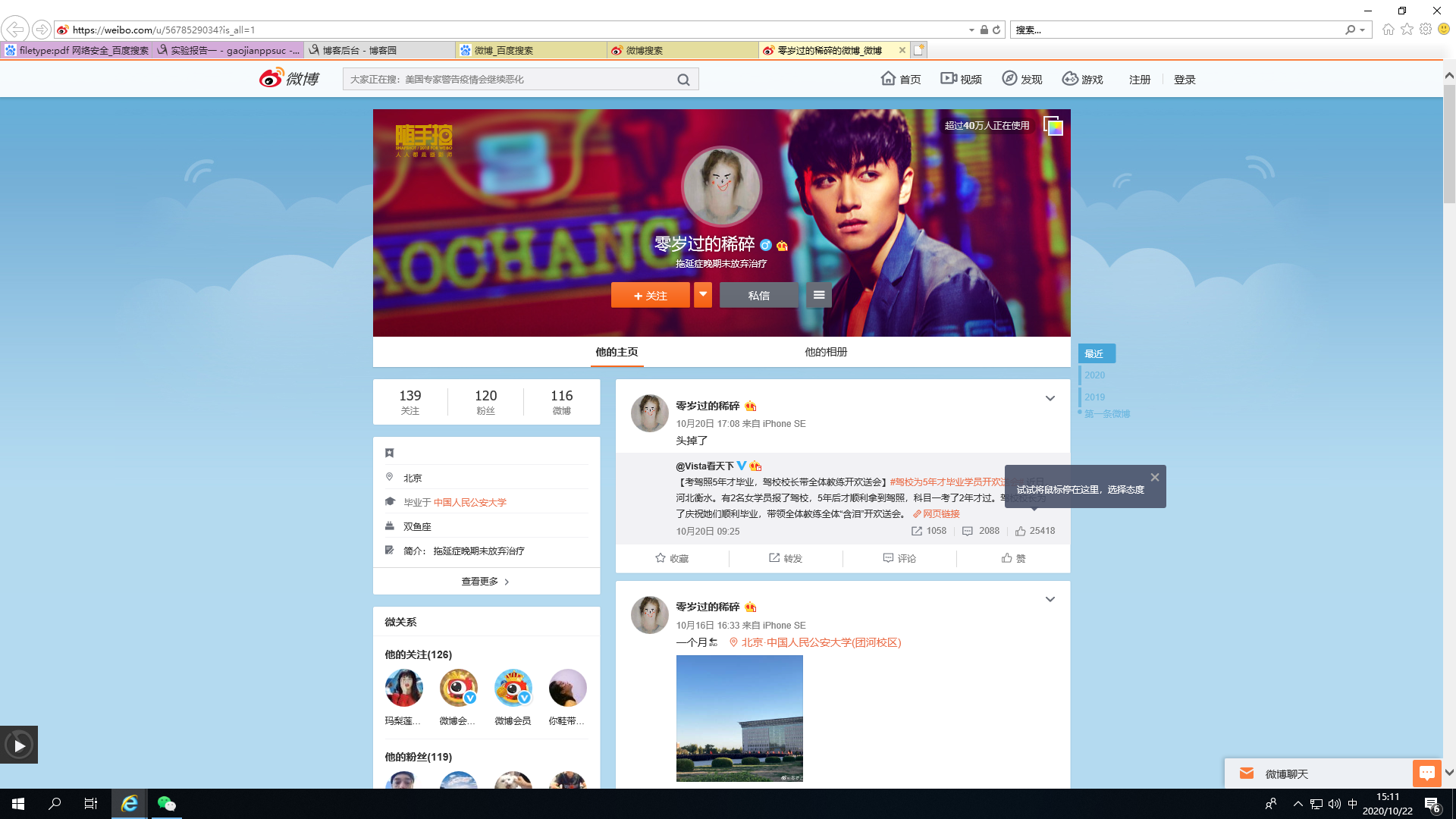Expand the first post's chevron menu

pyautogui.click(x=1050, y=398)
